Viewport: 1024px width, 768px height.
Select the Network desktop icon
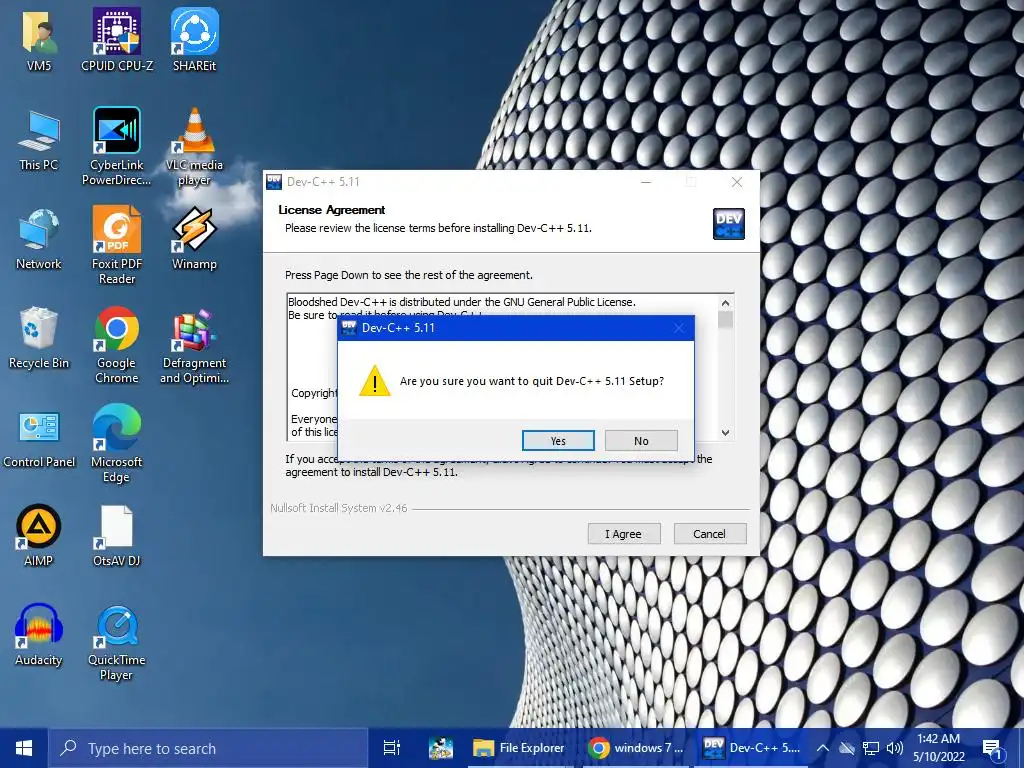click(39, 238)
